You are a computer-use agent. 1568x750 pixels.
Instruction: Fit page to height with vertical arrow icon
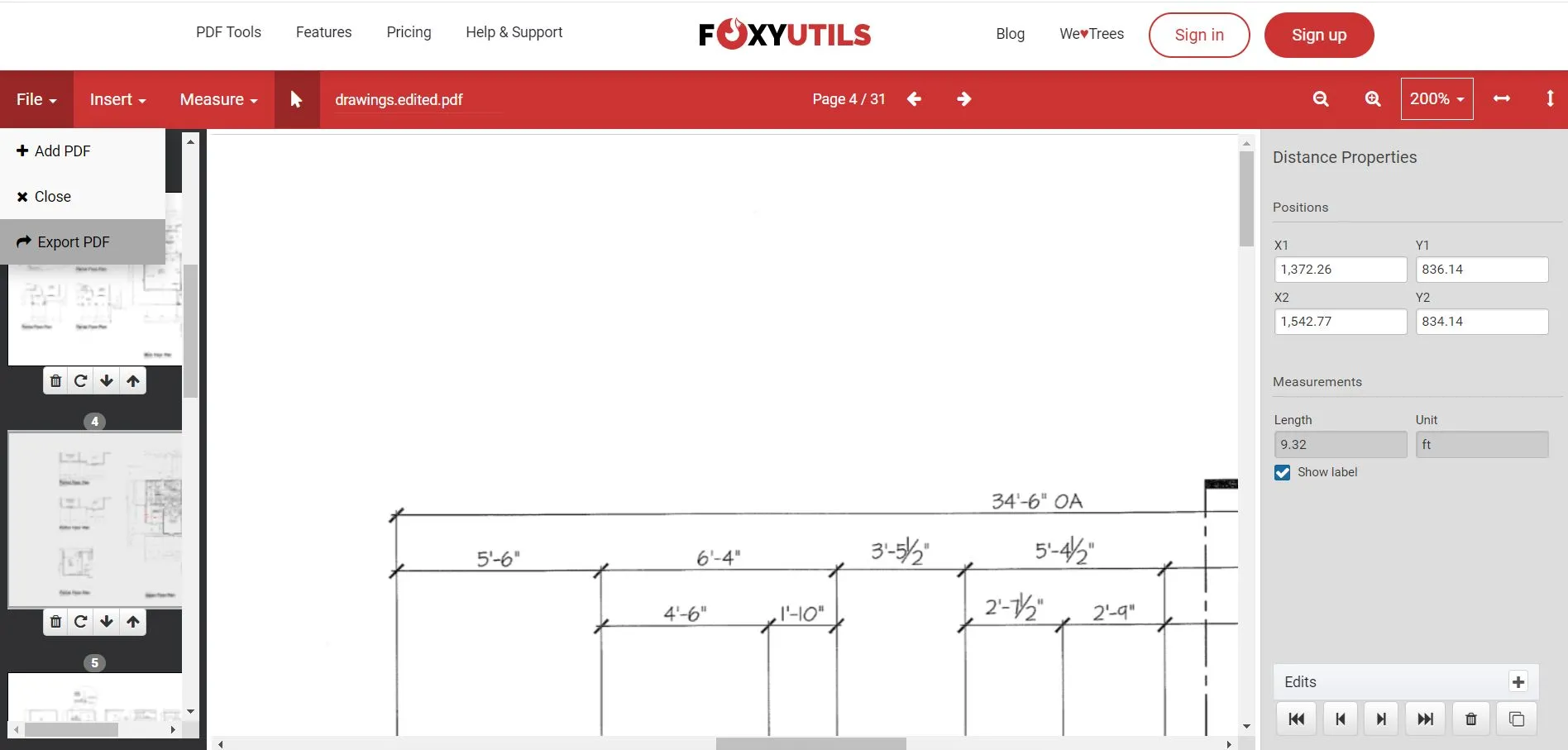1550,98
